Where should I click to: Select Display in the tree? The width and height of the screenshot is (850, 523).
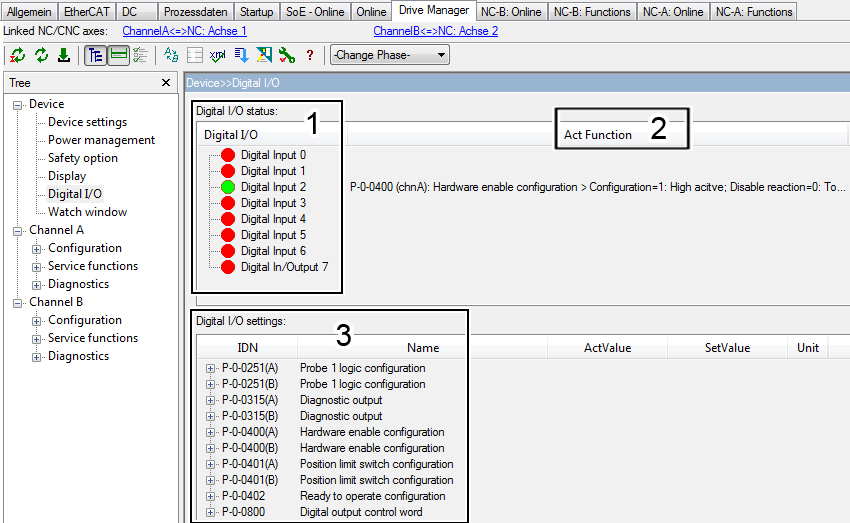coord(67,176)
